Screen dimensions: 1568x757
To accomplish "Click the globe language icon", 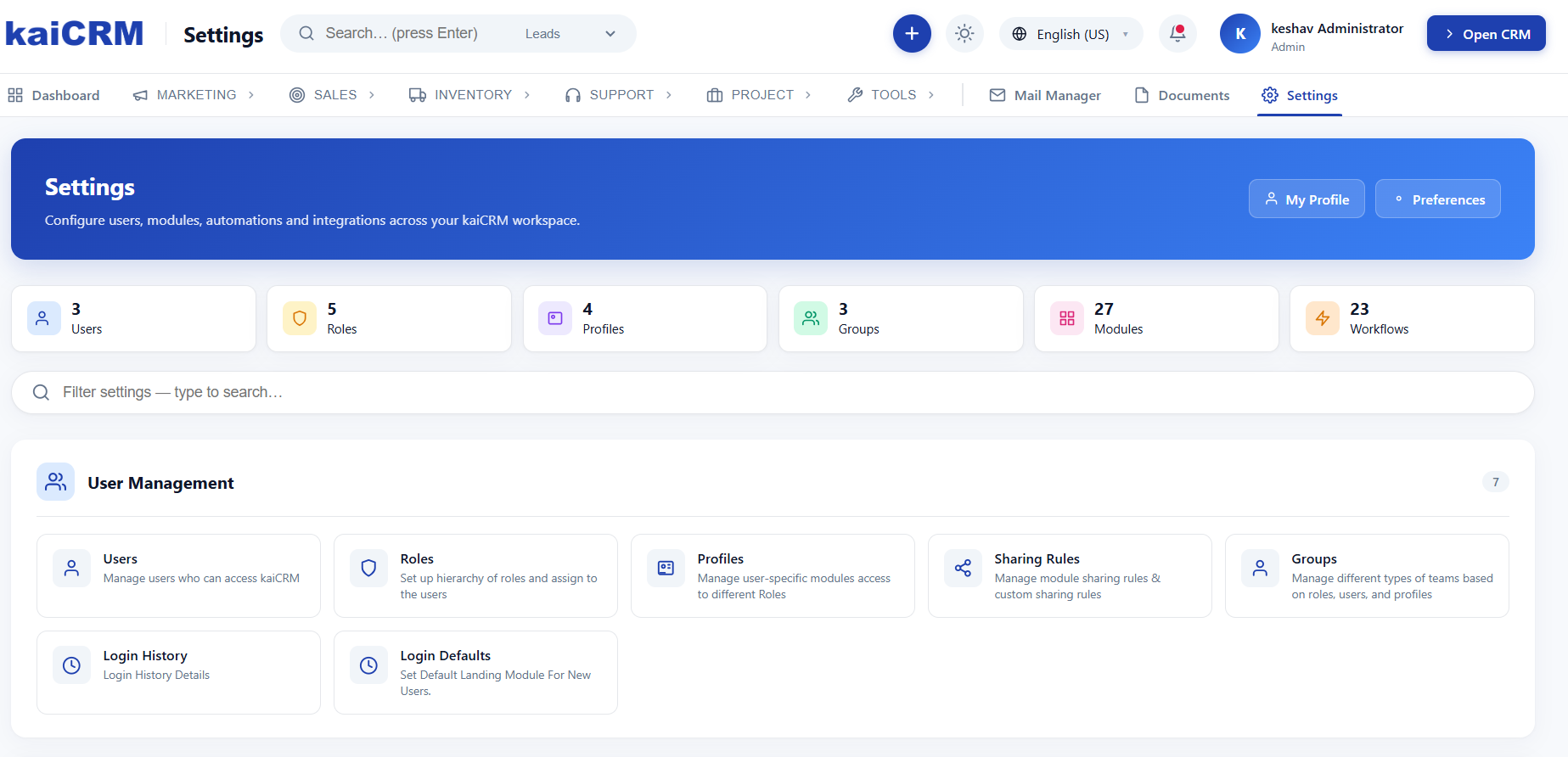I will click(x=1020, y=34).
